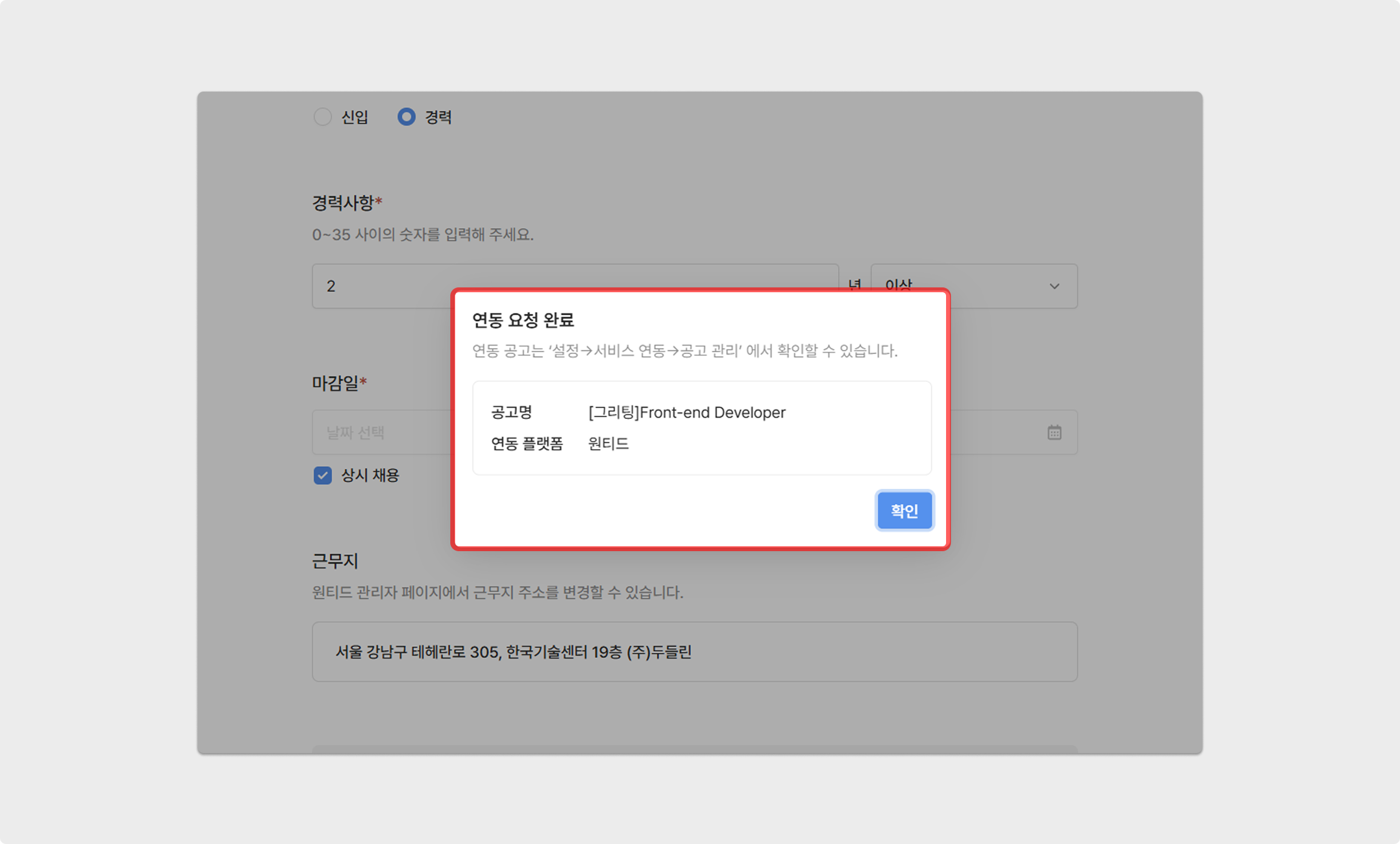Click the 공고명 label in dialog
The width and height of the screenshot is (1400, 844).
pos(511,412)
